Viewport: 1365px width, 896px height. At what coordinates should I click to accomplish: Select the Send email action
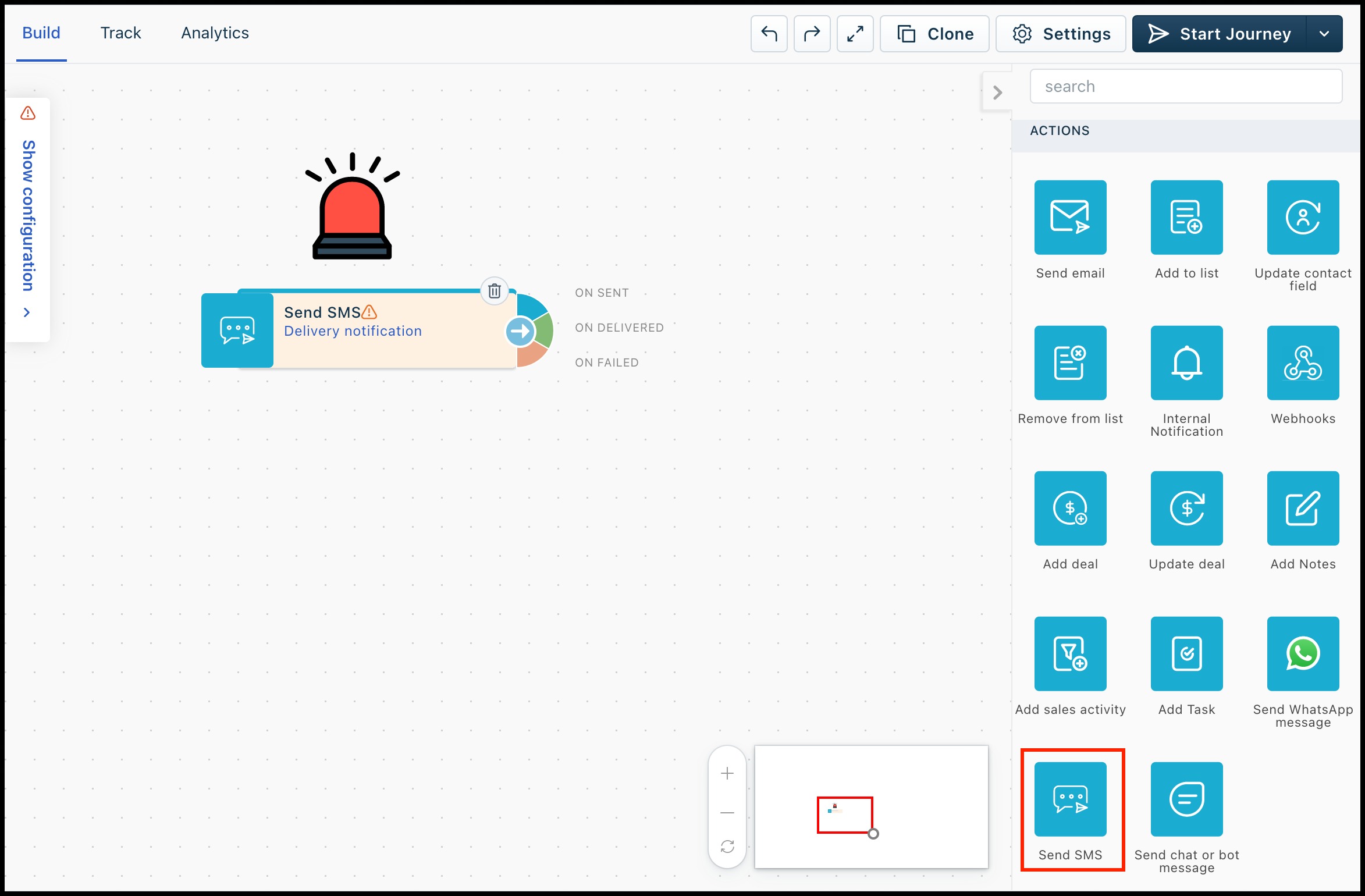[1070, 218]
